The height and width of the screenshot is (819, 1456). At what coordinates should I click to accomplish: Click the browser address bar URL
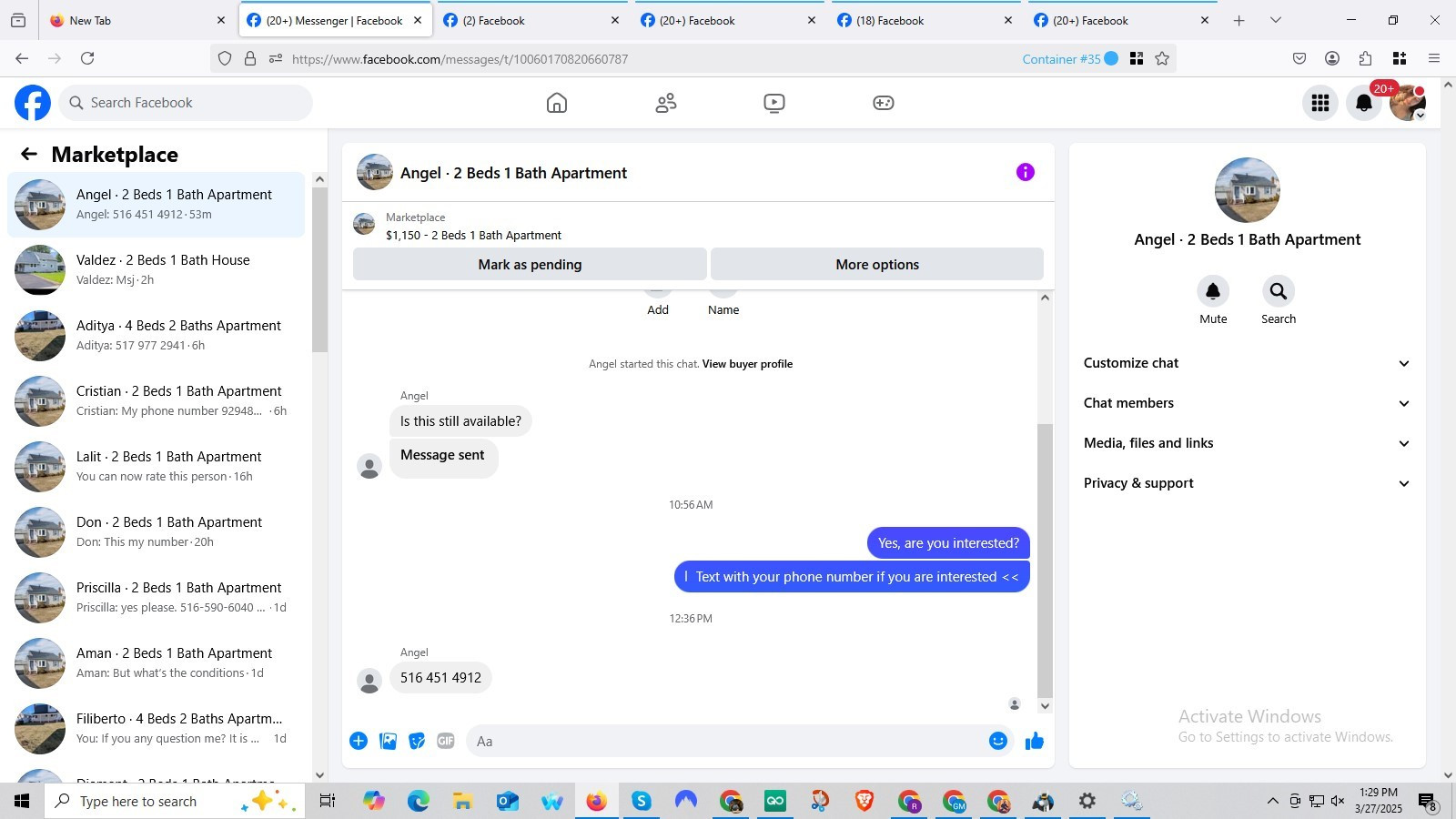(x=460, y=59)
